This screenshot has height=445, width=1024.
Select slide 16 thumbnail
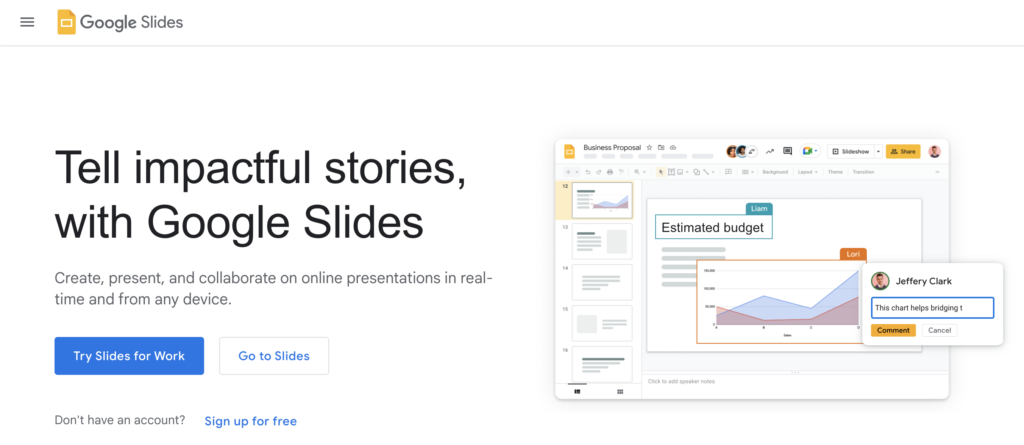click(x=602, y=364)
